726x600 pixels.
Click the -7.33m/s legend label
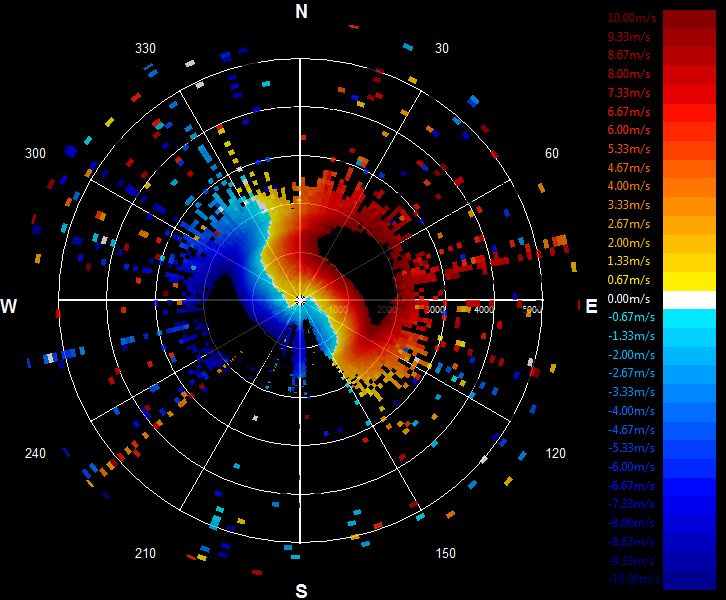[x=631, y=504]
